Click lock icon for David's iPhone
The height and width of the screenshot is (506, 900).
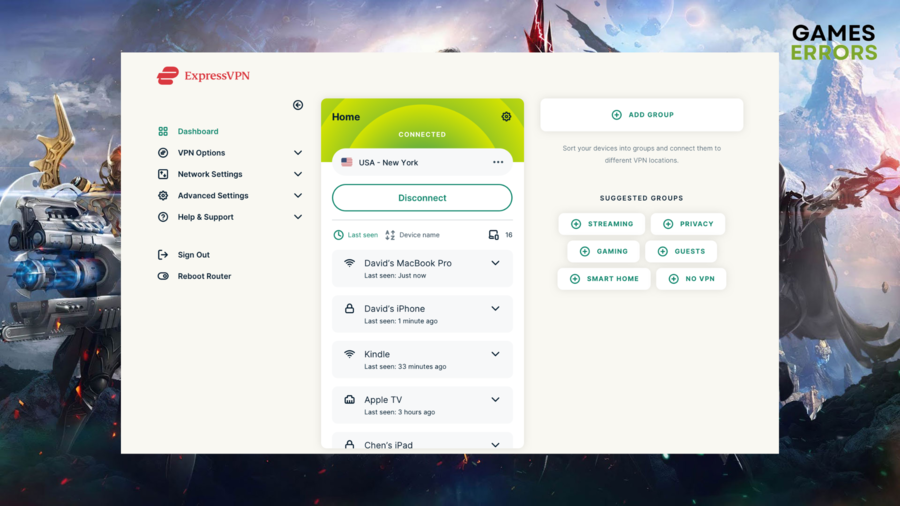pyautogui.click(x=349, y=309)
